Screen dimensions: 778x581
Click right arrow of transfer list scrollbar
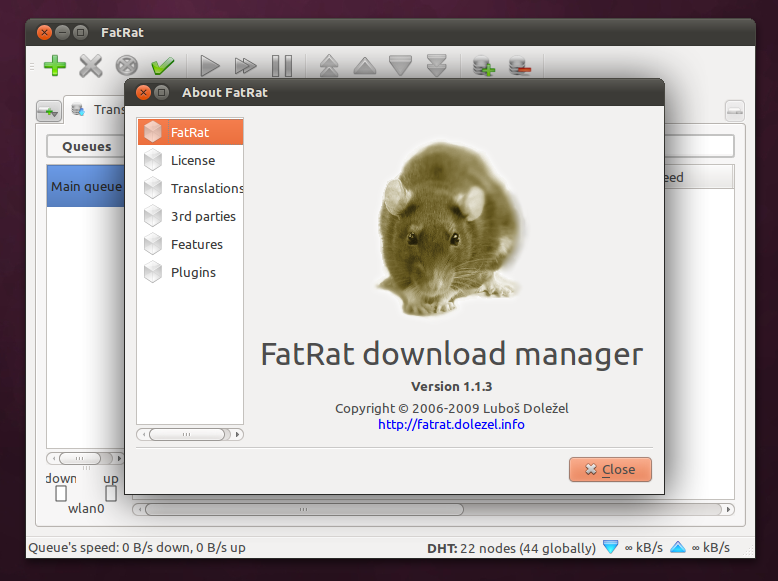[728, 510]
